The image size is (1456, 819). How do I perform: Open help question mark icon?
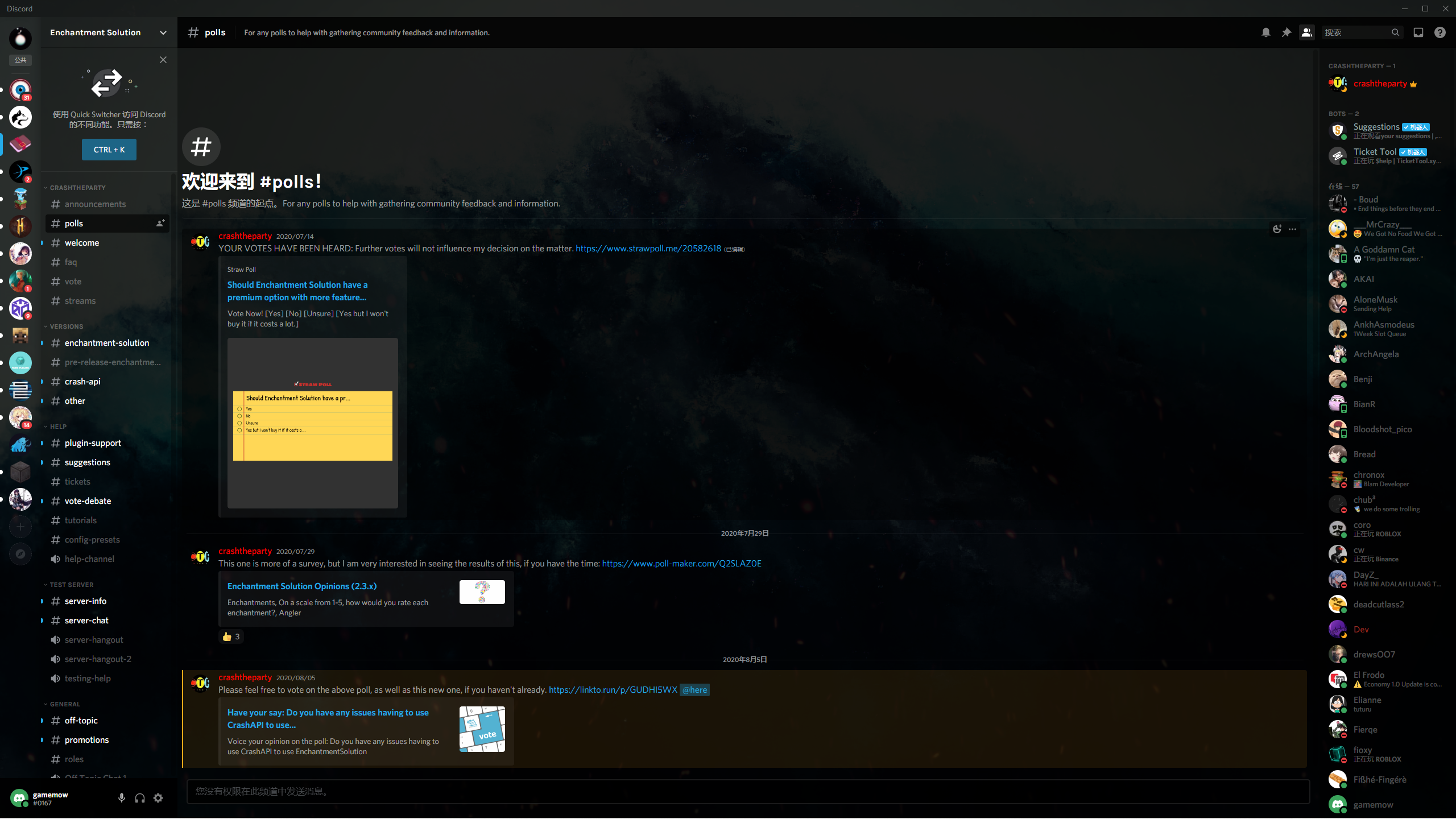[1440, 32]
